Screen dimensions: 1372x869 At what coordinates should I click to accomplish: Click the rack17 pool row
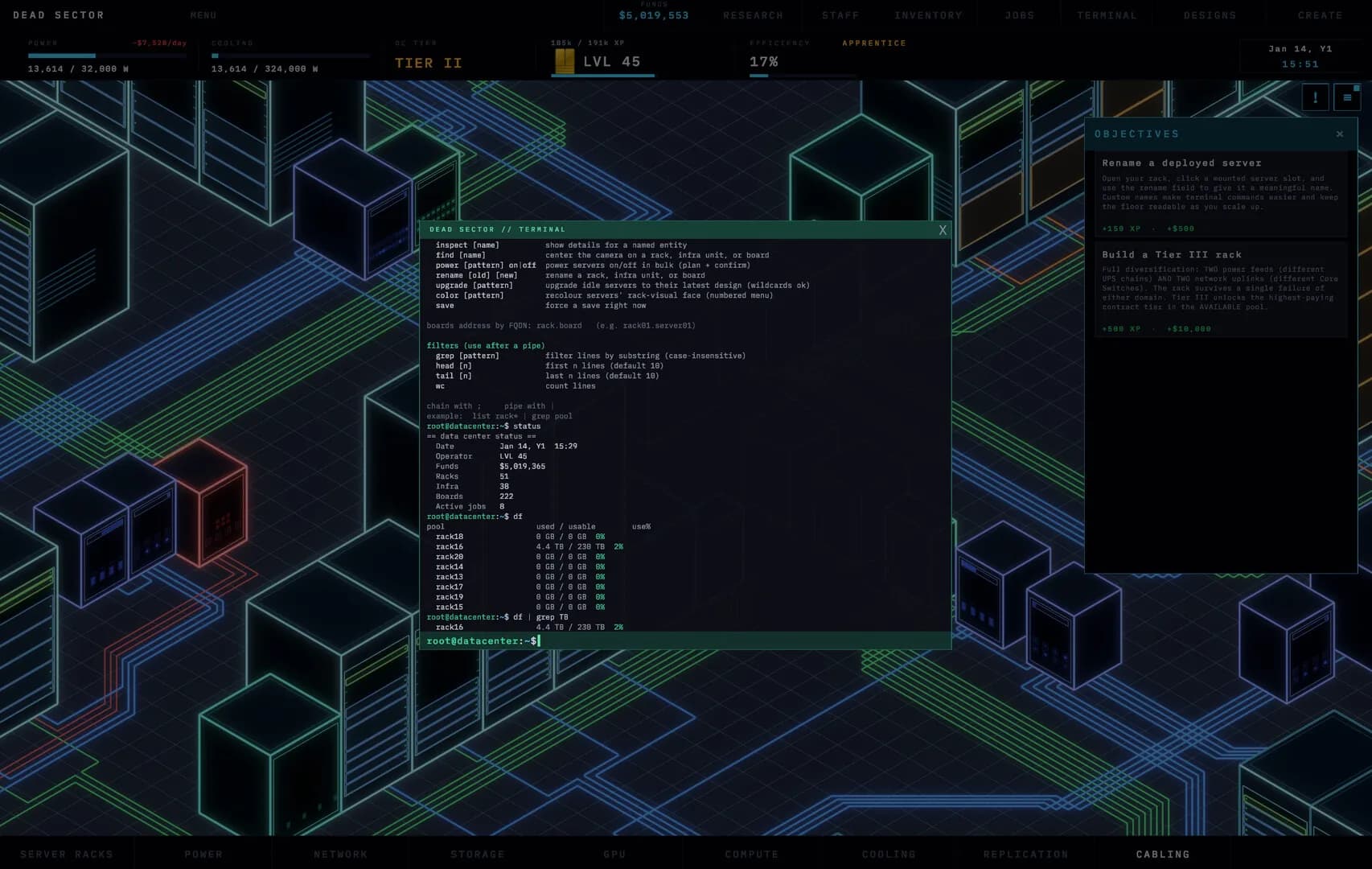pyautogui.click(x=520, y=587)
